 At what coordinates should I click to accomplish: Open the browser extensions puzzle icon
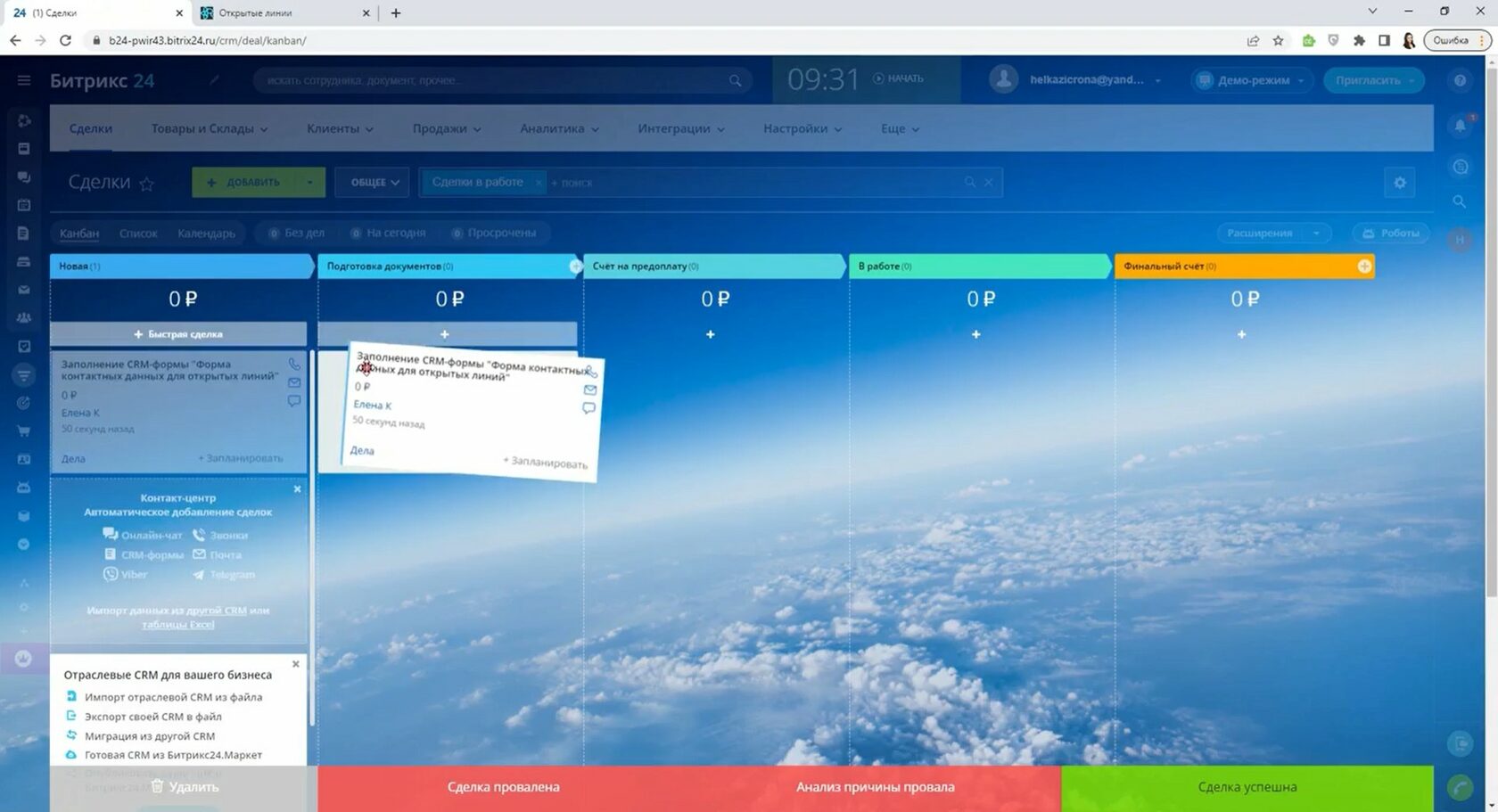(1359, 40)
